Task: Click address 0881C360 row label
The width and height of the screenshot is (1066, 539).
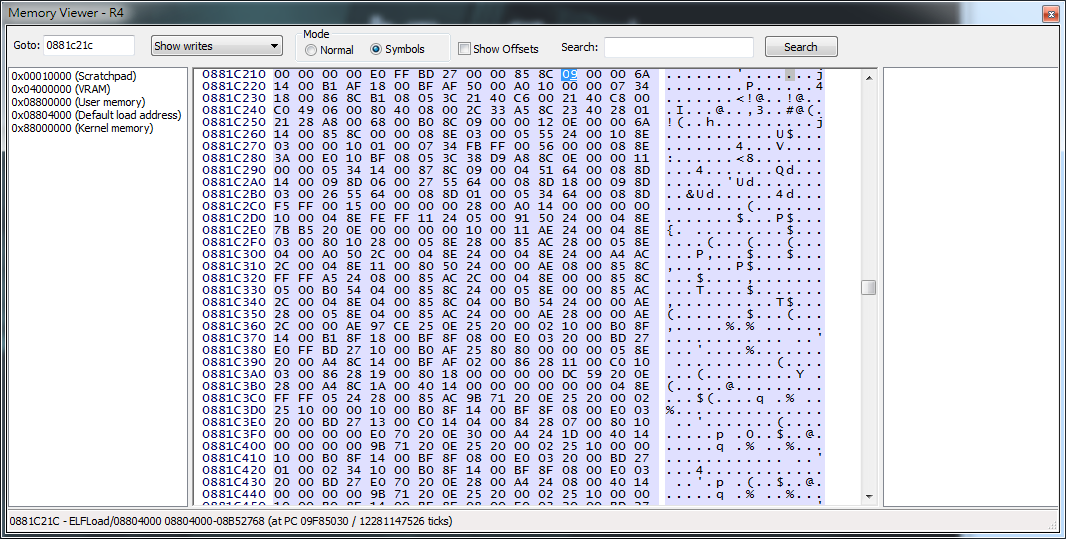Action: coord(234,326)
